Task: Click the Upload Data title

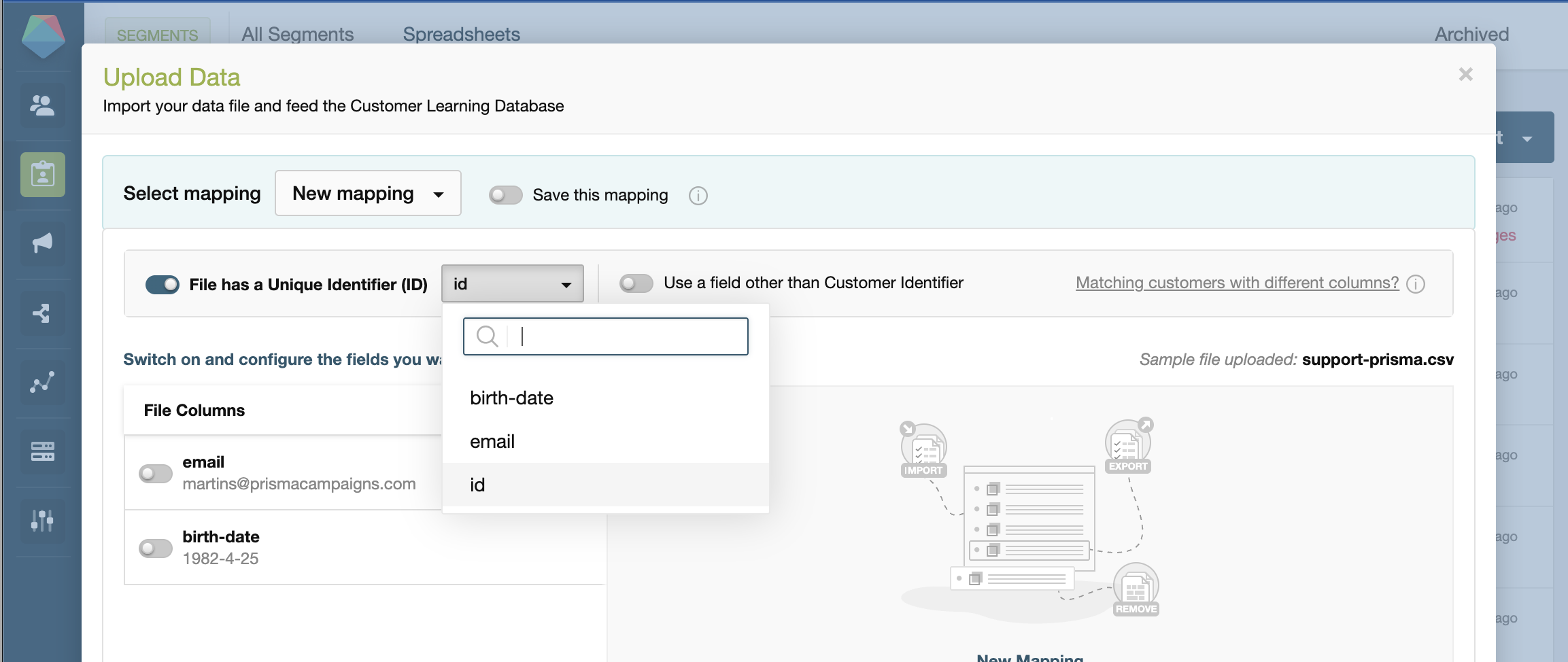Action: (171, 77)
